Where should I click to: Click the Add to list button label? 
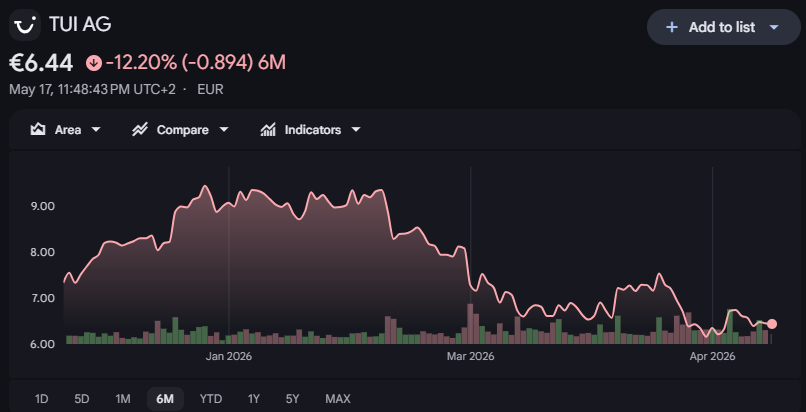(x=722, y=27)
